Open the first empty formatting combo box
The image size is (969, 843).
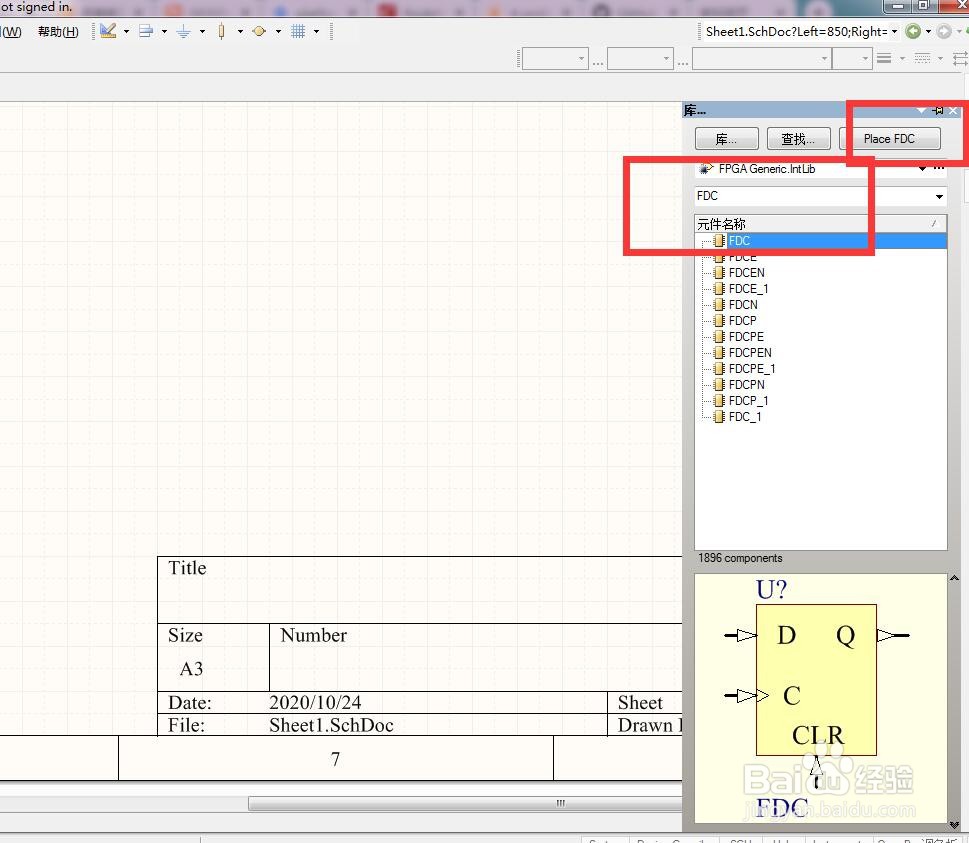coord(555,59)
